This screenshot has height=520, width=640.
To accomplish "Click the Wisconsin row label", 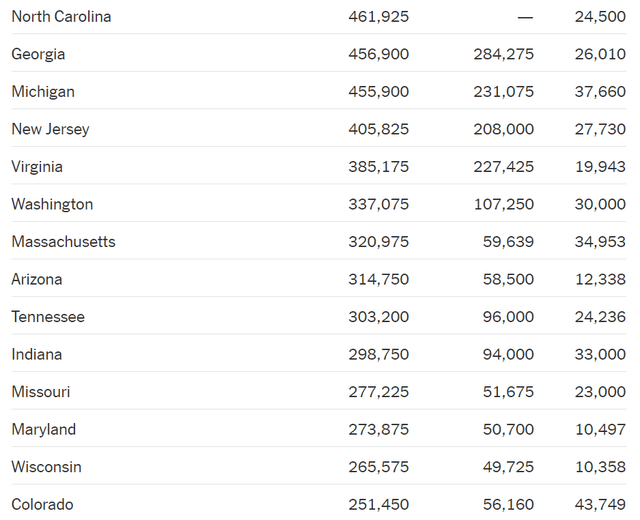I will 47,467.
